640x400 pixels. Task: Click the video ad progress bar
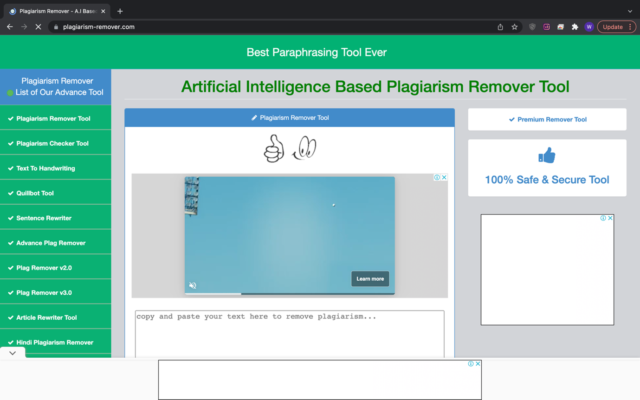(290, 293)
